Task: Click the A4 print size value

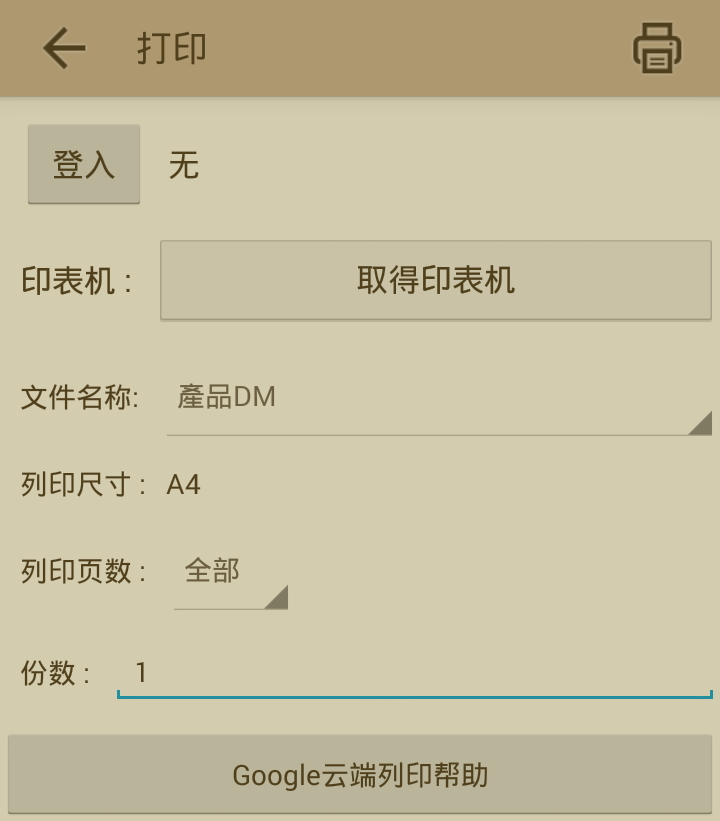Action: coord(183,484)
